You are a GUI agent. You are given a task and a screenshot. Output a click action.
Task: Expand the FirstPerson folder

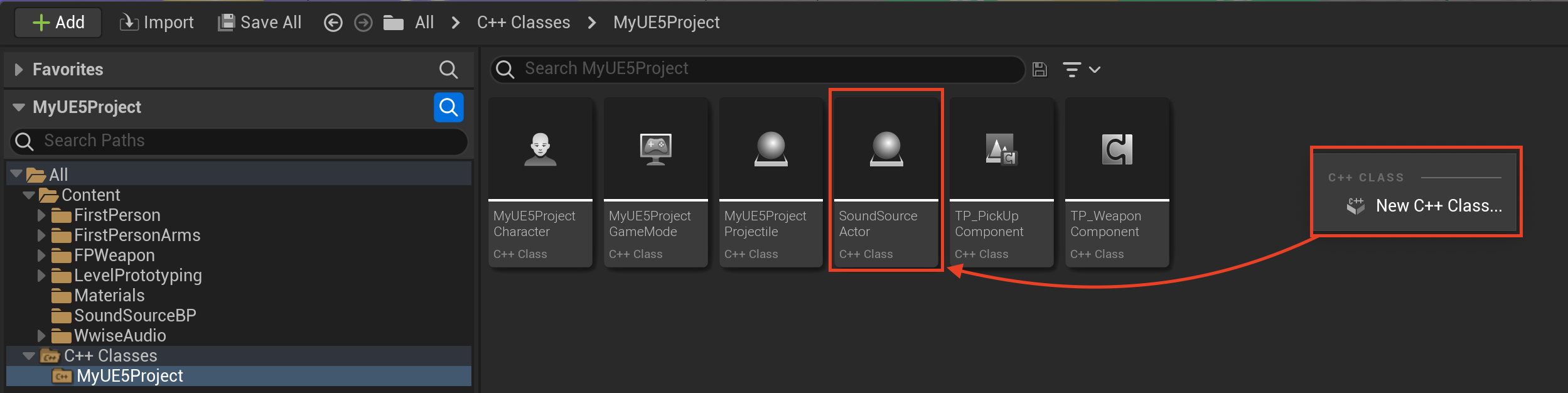click(41, 215)
